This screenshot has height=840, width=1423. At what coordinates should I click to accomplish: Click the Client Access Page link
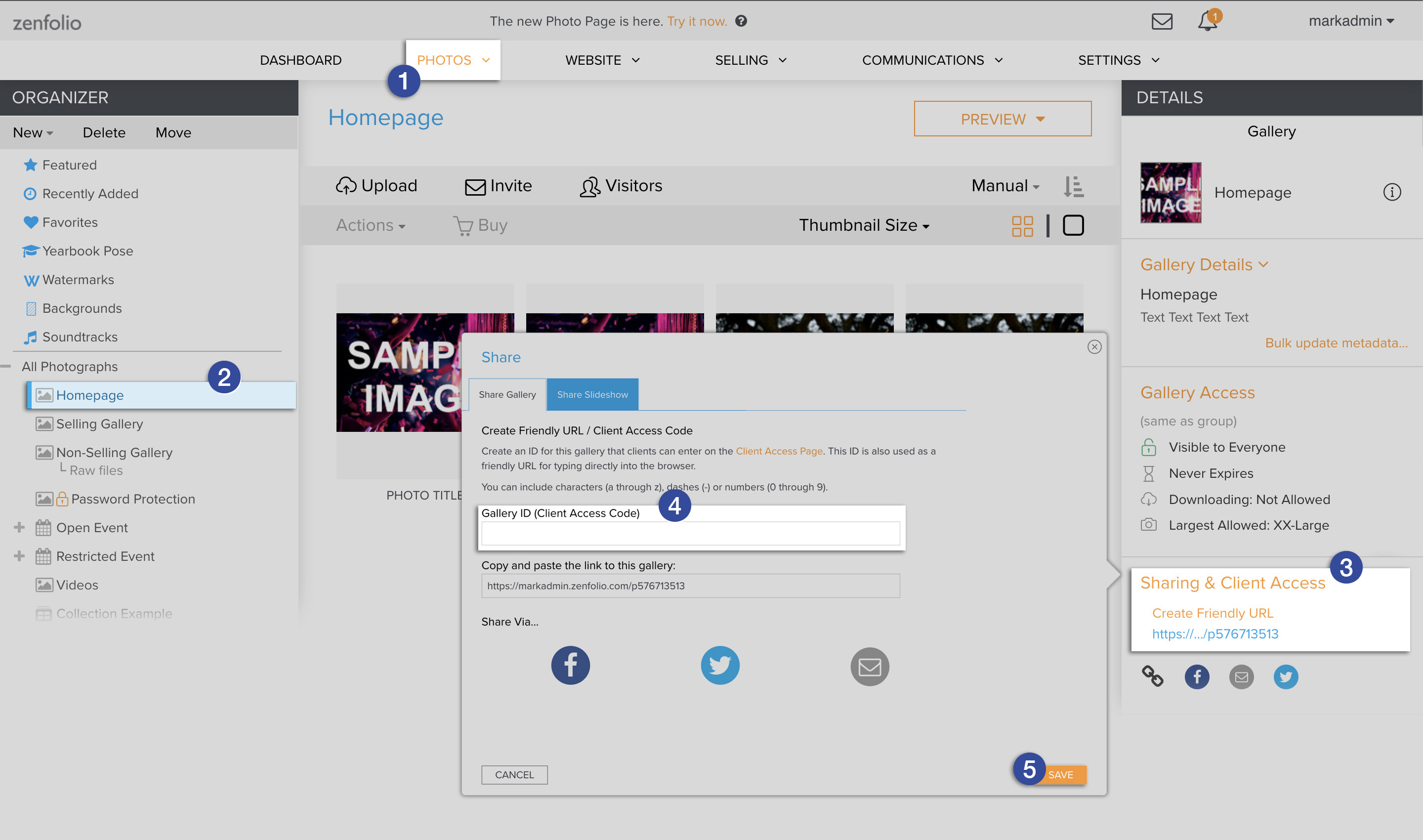pyautogui.click(x=779, y=451)
